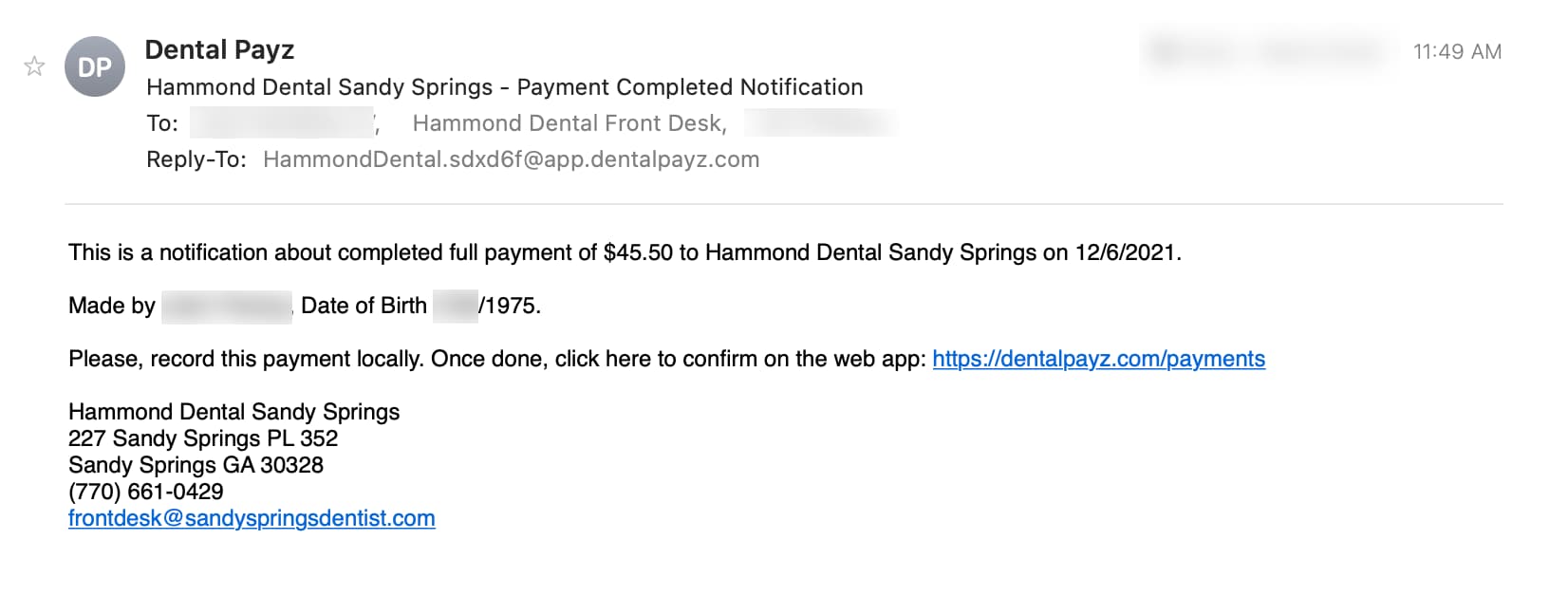The width and height of the screenshot is (1568, 596).
Task: Click the blurred first recipient in To field
Action: (x=282, y=123)
